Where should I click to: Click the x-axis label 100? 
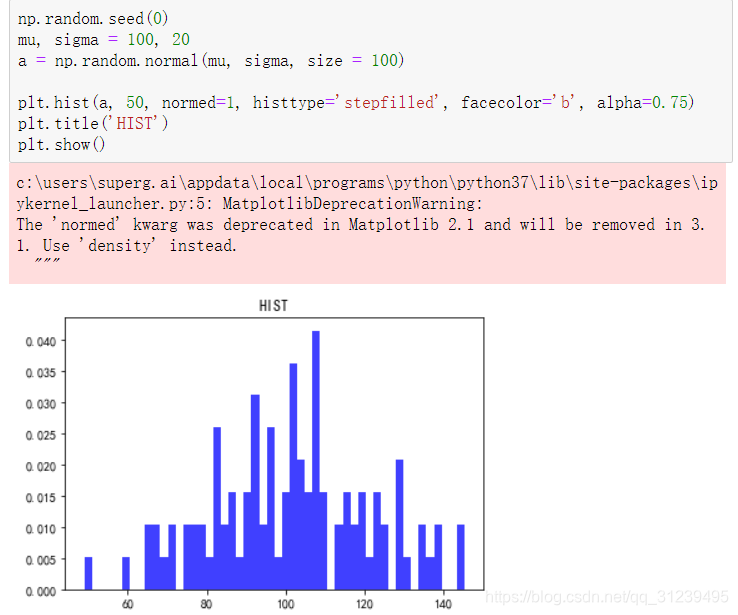[x=285, y=604]
